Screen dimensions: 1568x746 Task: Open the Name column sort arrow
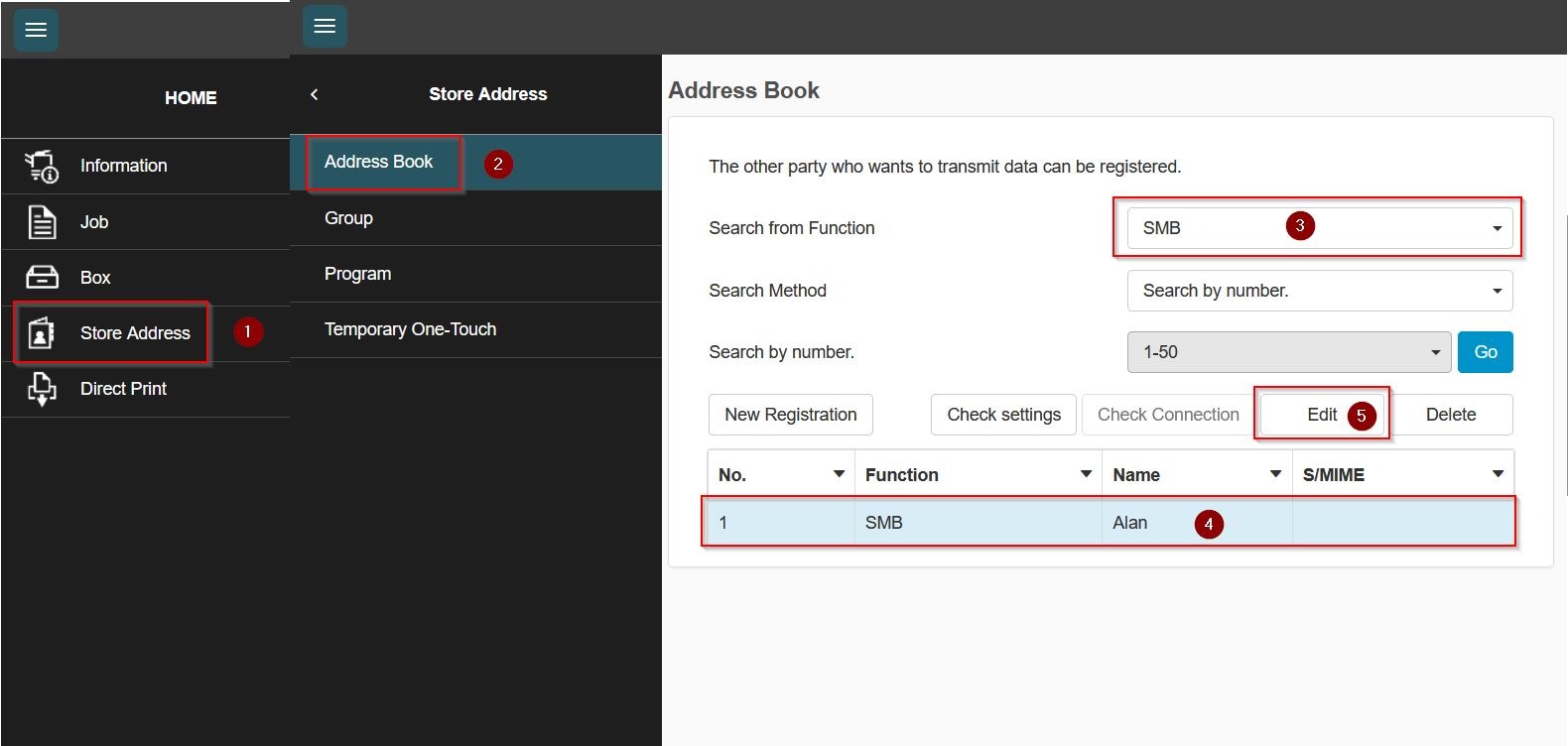click(1275, 474)
